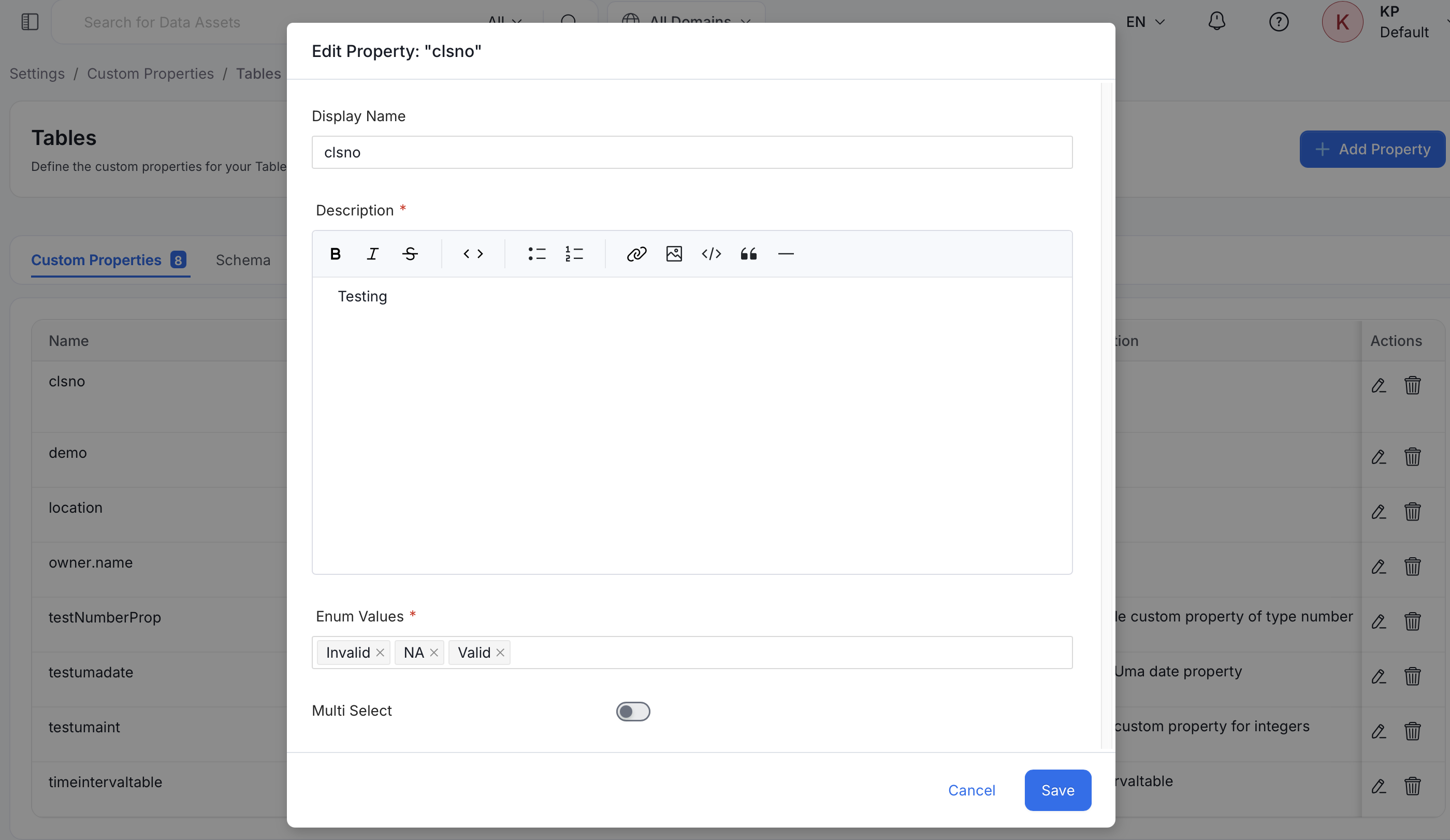Edit the timeintervaltable property row
Viewport: 1450px width, 840px height.
point(1379,787)
